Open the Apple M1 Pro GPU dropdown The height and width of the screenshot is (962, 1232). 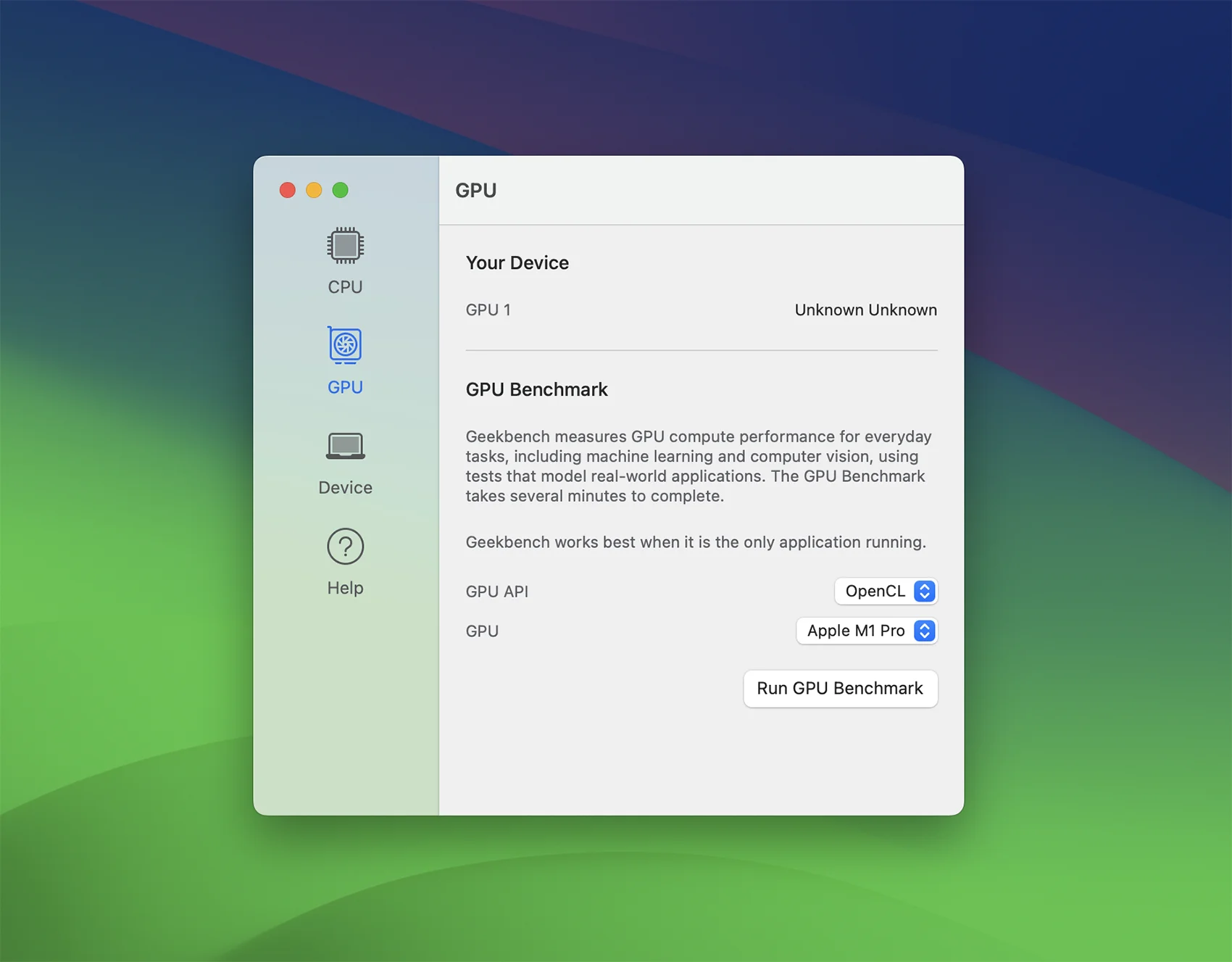[867, 631]
